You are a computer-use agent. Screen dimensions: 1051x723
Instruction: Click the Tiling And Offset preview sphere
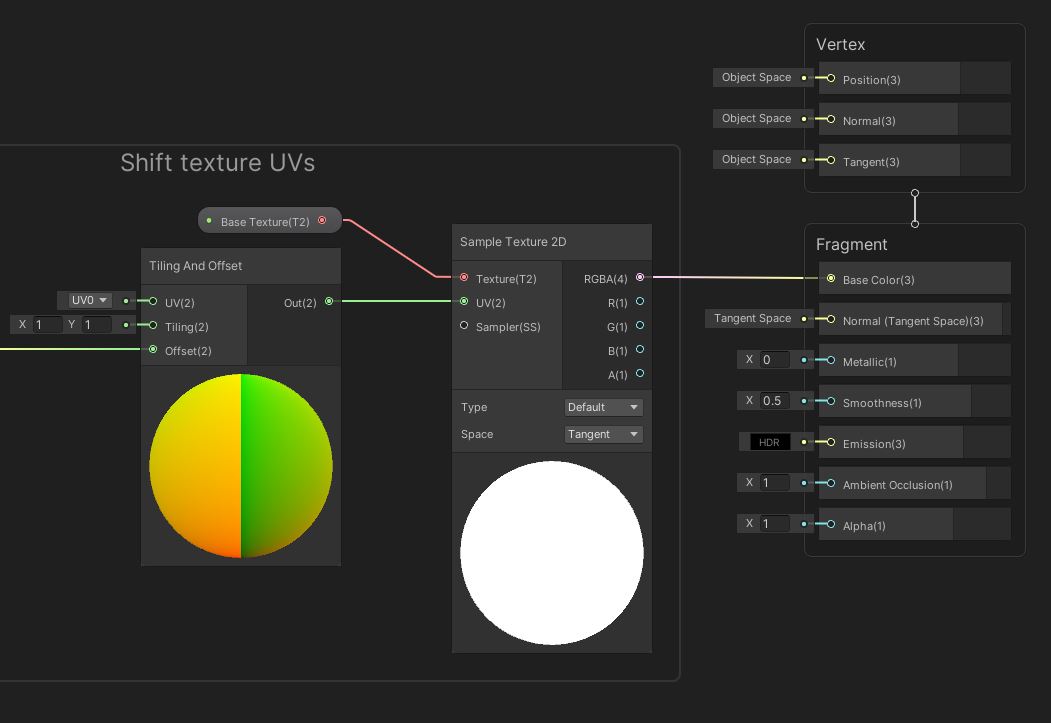tap(241, 466)
